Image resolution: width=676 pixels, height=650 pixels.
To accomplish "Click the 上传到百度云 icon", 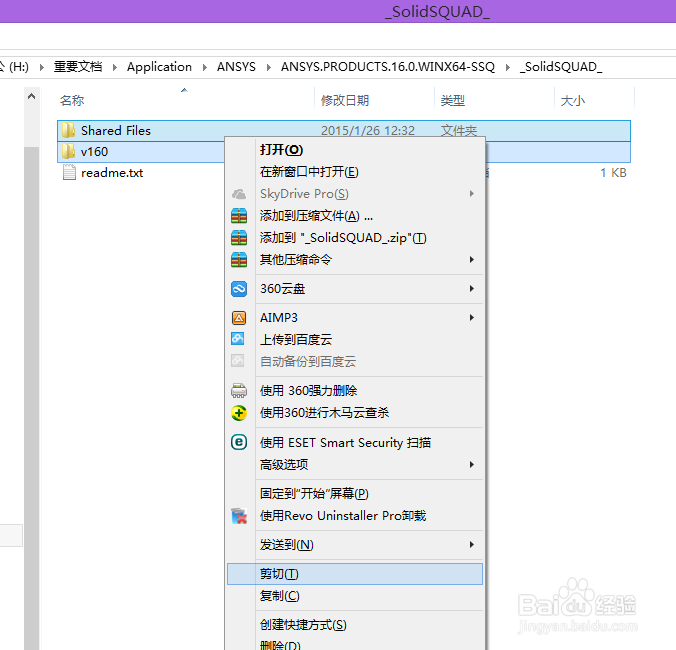I will click(238, 339).
